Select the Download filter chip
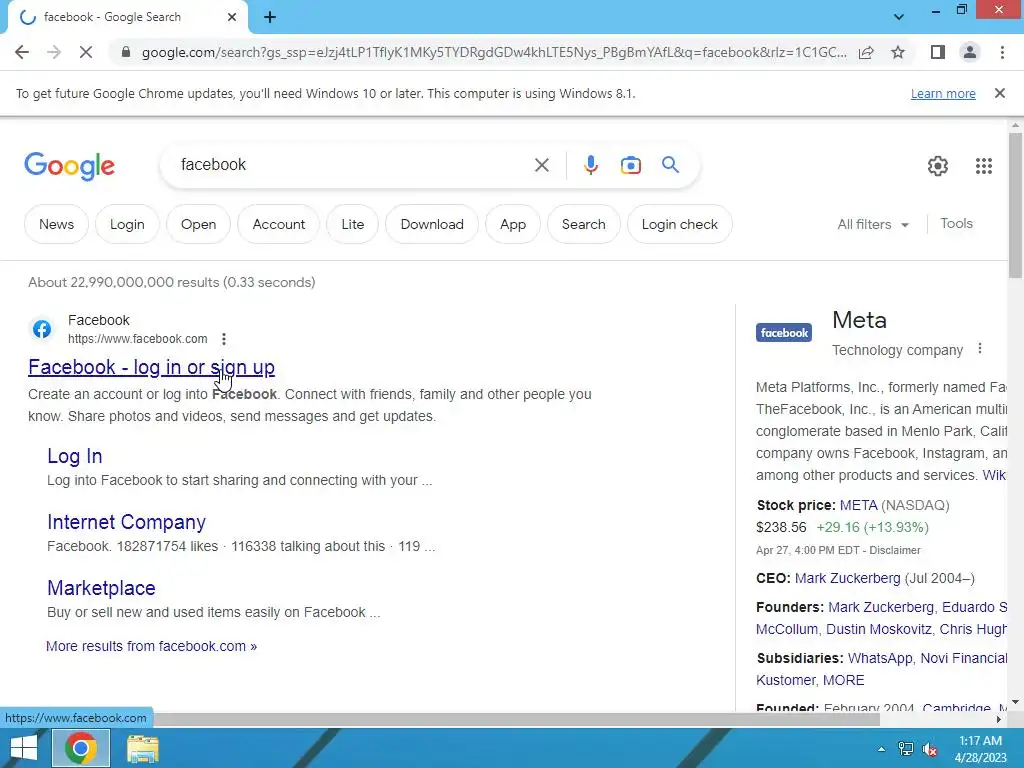This screenshot has height=768, width=1024. (432, 224)
